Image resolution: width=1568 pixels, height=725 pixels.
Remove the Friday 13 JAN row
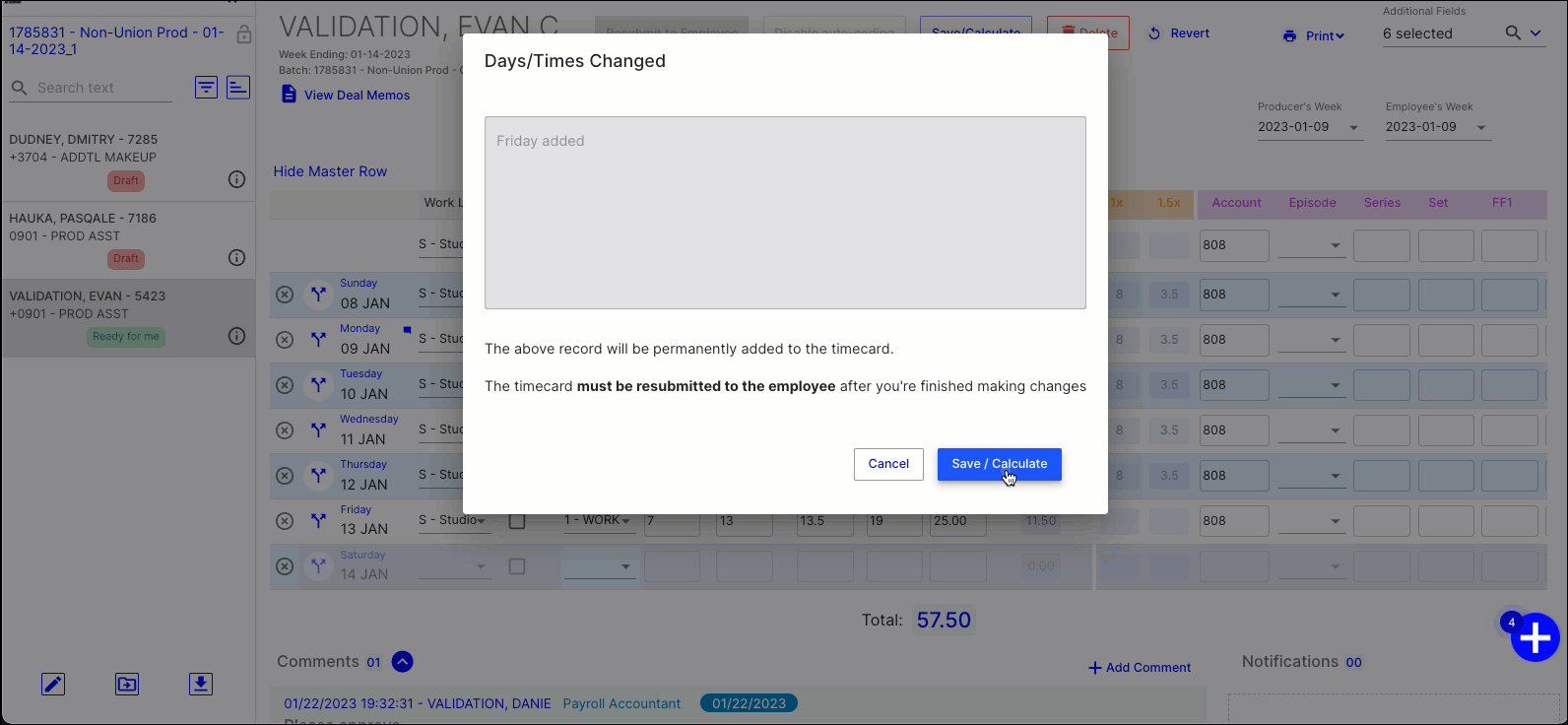point(285,521)
